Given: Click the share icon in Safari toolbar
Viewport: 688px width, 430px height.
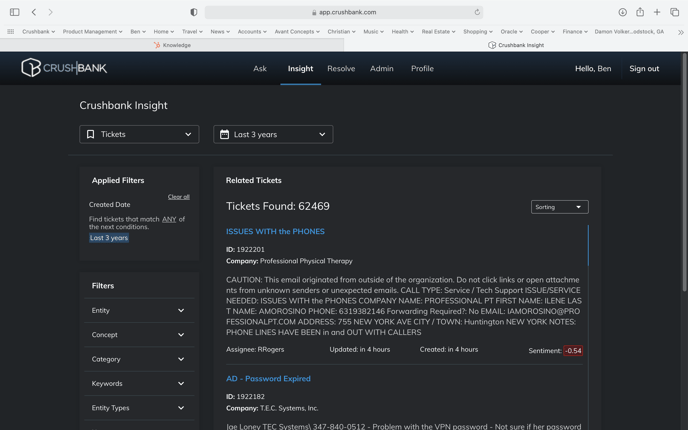Looking at the screenshot, I should [640, 12].
